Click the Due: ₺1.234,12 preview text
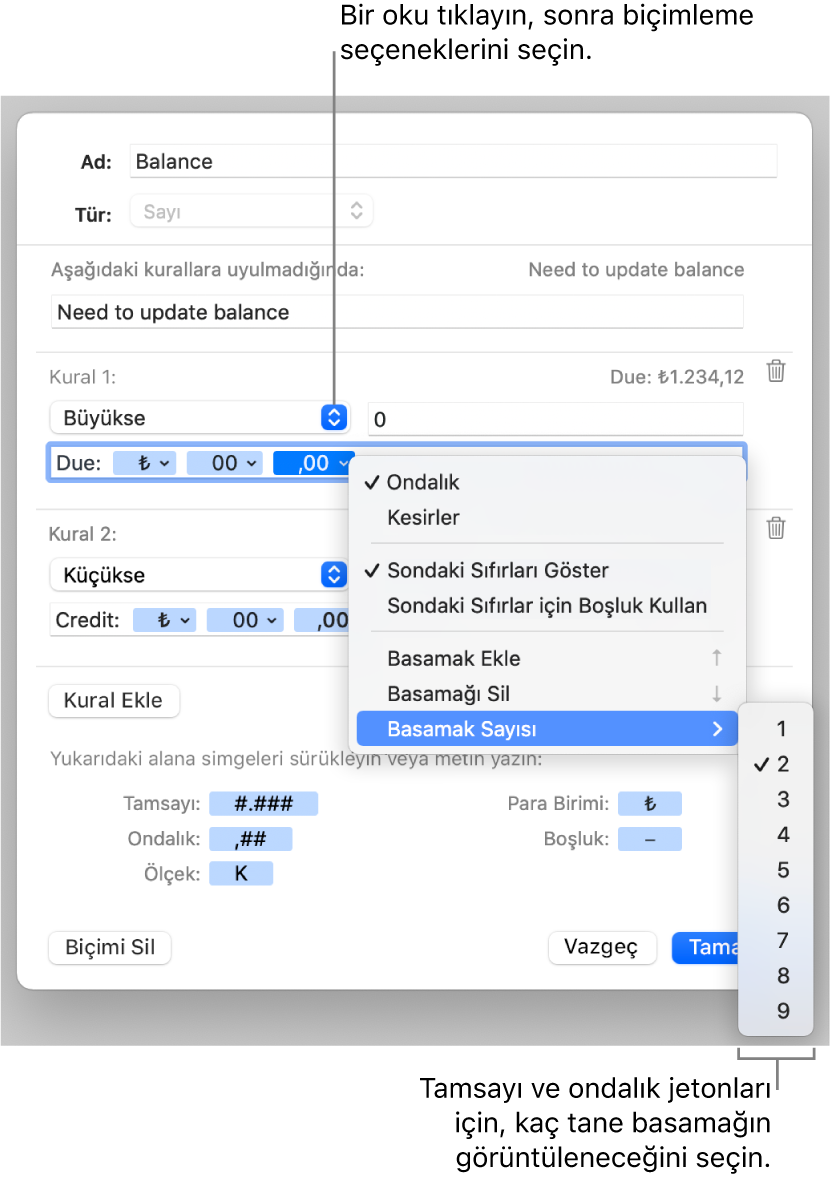 677,377
